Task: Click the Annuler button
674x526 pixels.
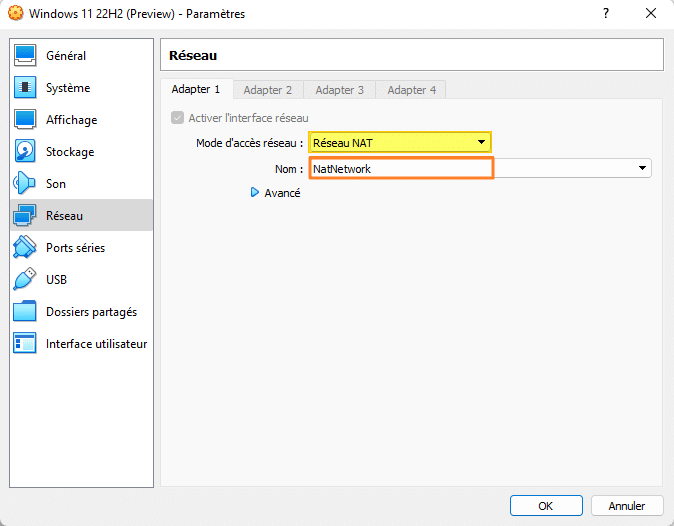Action: tap(627, 505)
